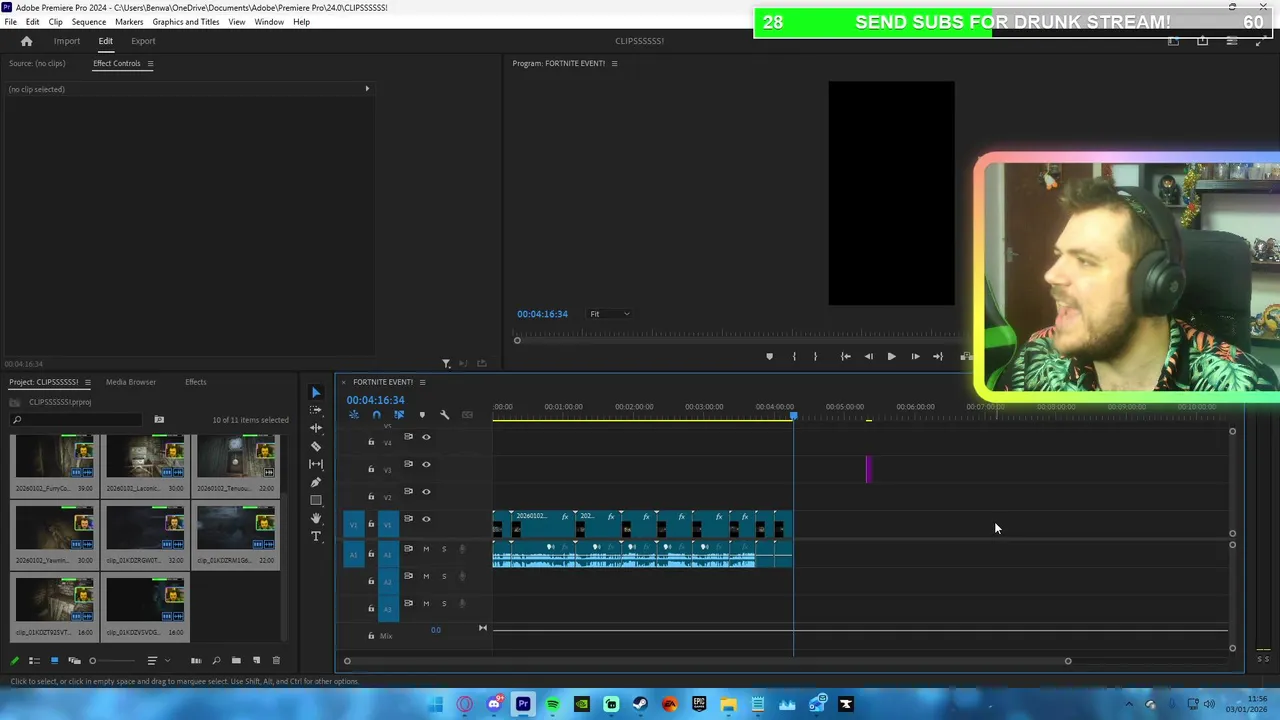The width and height of the screenshot is (1280, 720).
Task: Click Add Marker in Program monitor
Action: (769, 356)
